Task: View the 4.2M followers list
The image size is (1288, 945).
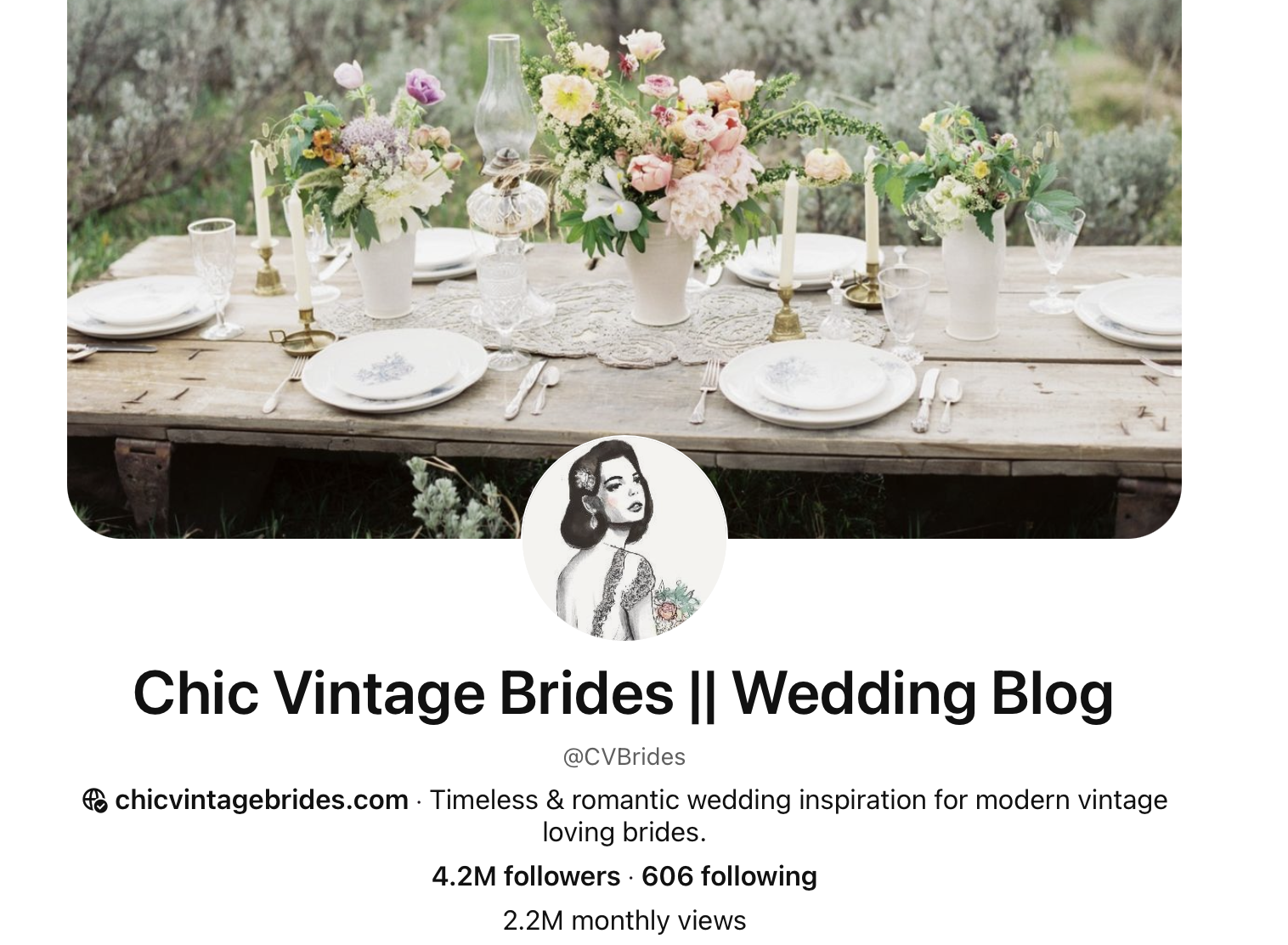Action: point(526,876)
